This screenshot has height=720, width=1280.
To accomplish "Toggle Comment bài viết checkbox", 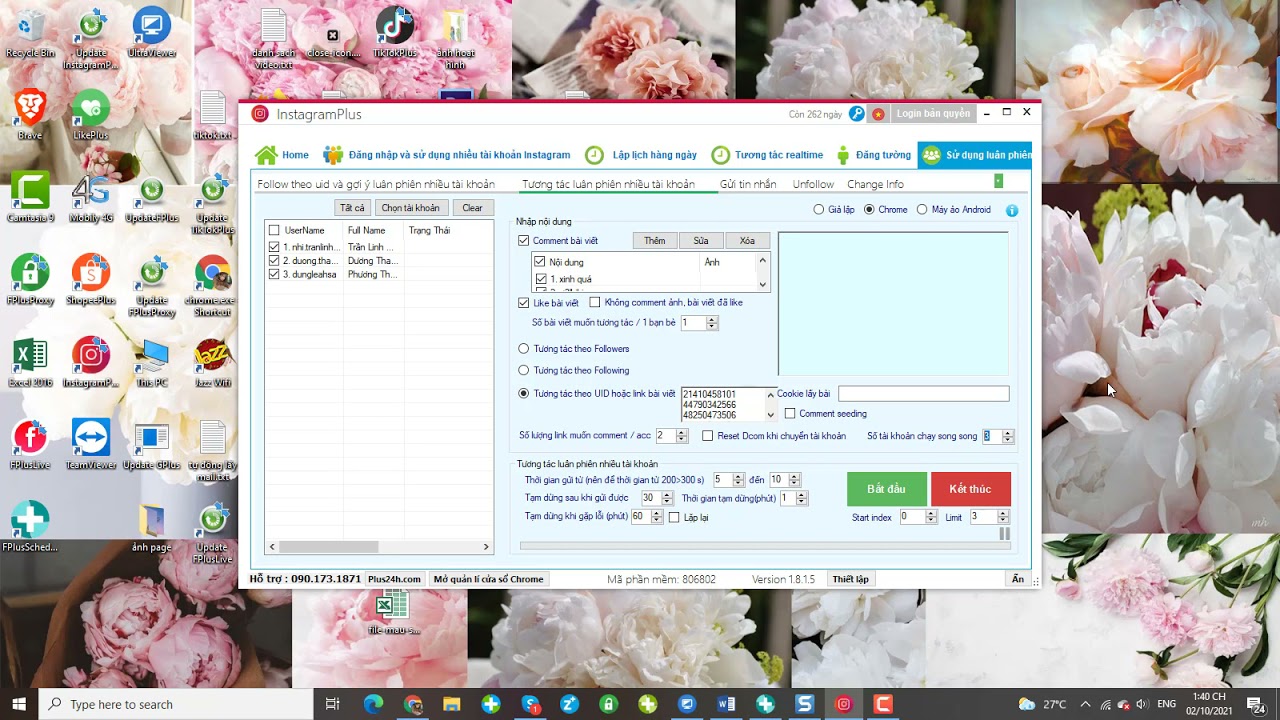I will 524,241.
